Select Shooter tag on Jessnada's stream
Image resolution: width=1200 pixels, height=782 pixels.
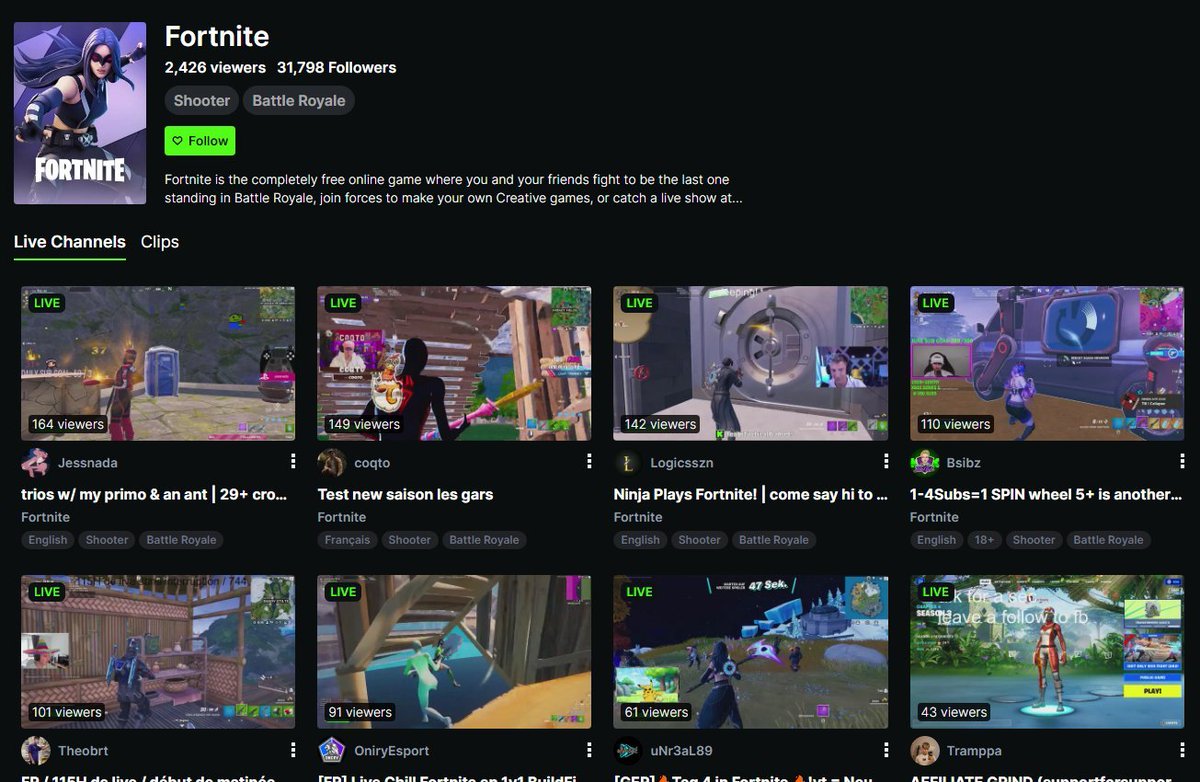(107, 540)
